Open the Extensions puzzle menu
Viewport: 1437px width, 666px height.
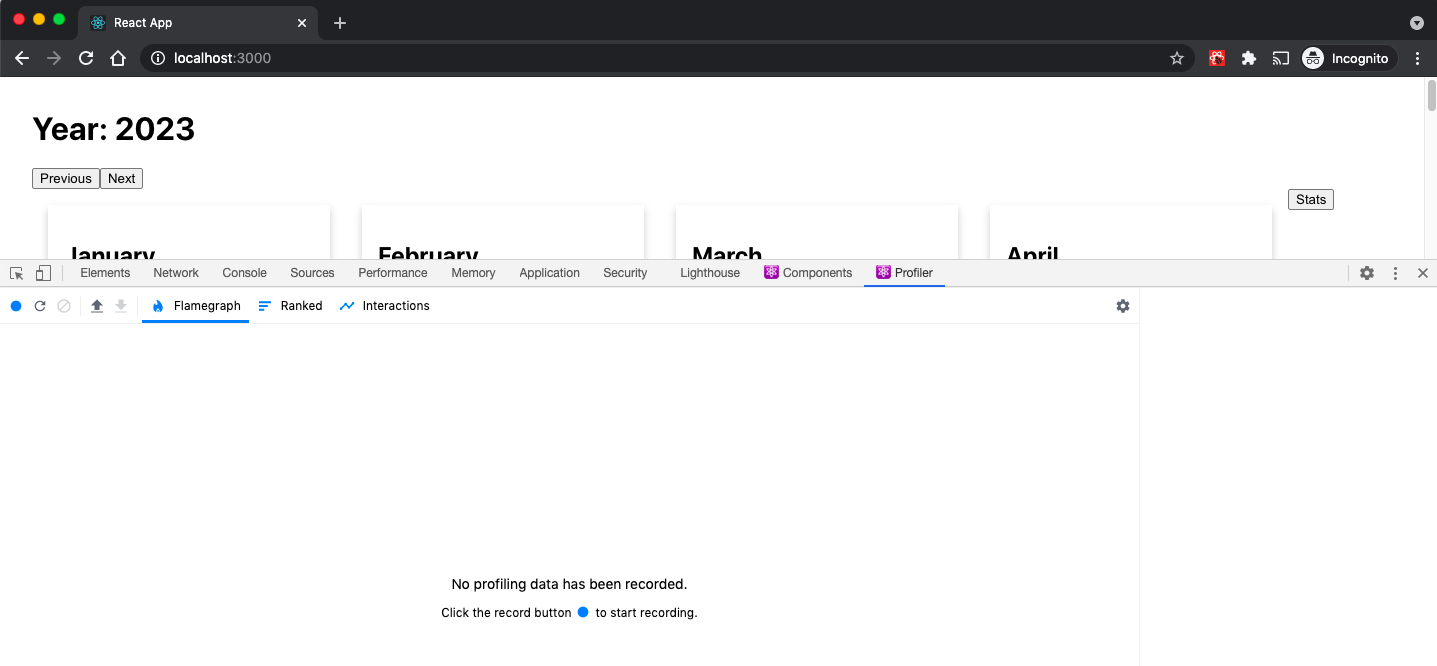pyautogui.click(x=1249, y=58)
